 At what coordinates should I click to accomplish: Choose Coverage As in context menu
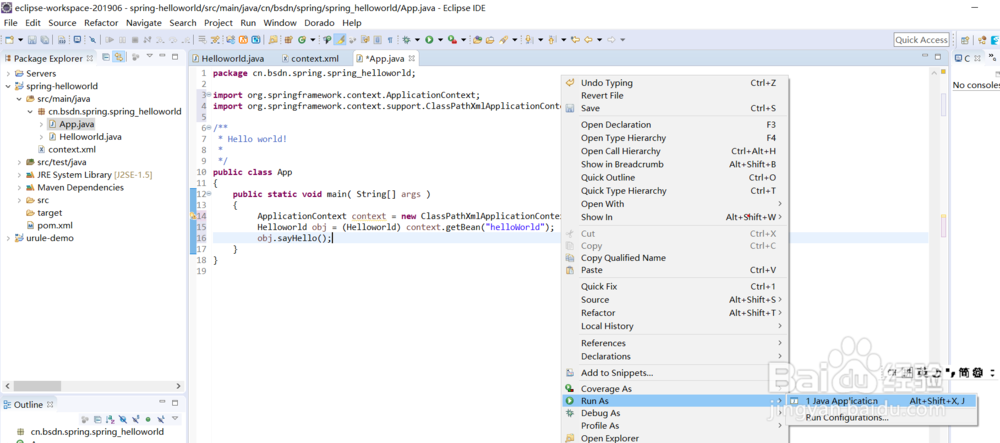(674, 389)
